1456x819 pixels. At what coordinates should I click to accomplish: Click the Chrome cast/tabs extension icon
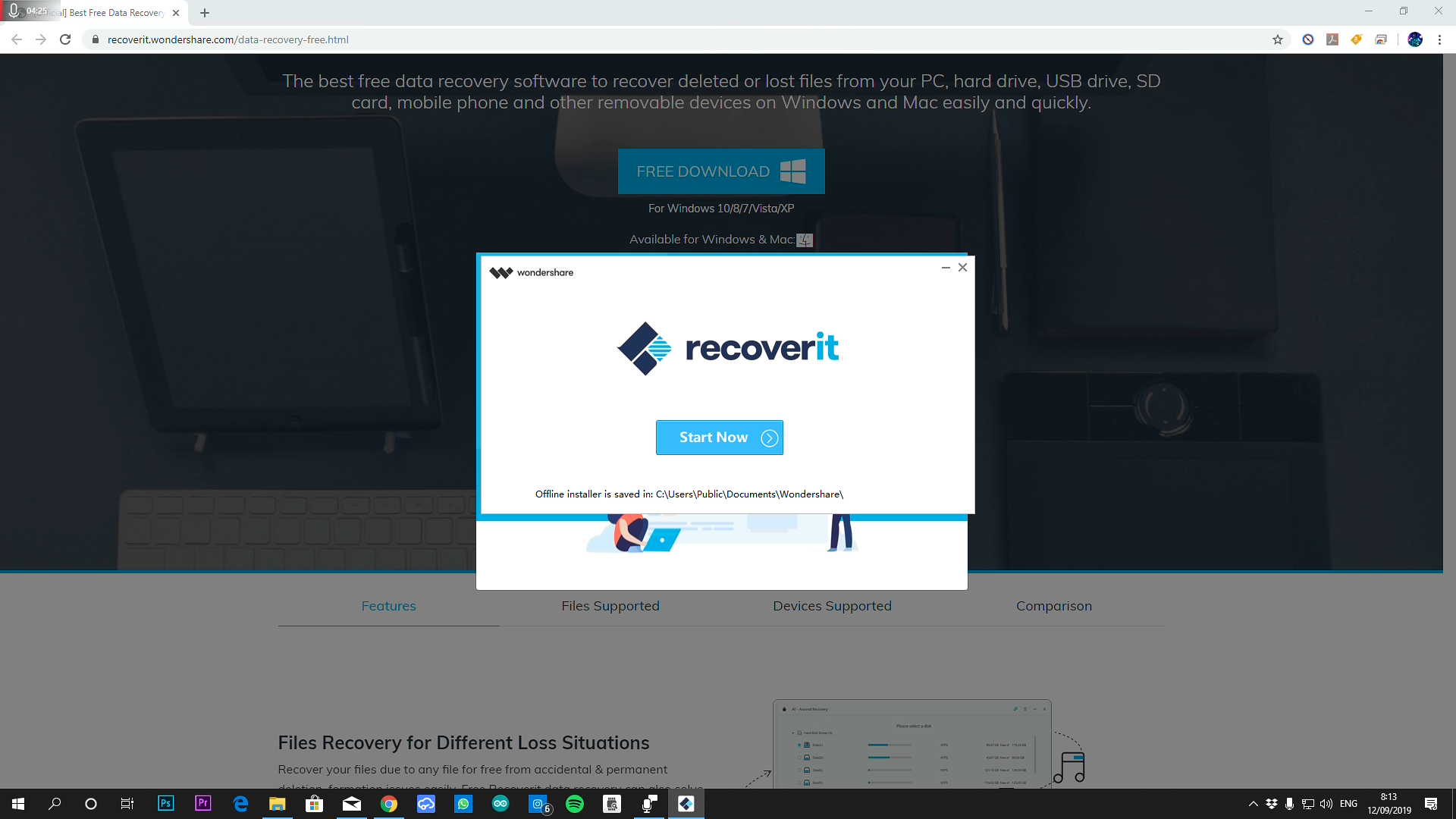point(1381,39)
